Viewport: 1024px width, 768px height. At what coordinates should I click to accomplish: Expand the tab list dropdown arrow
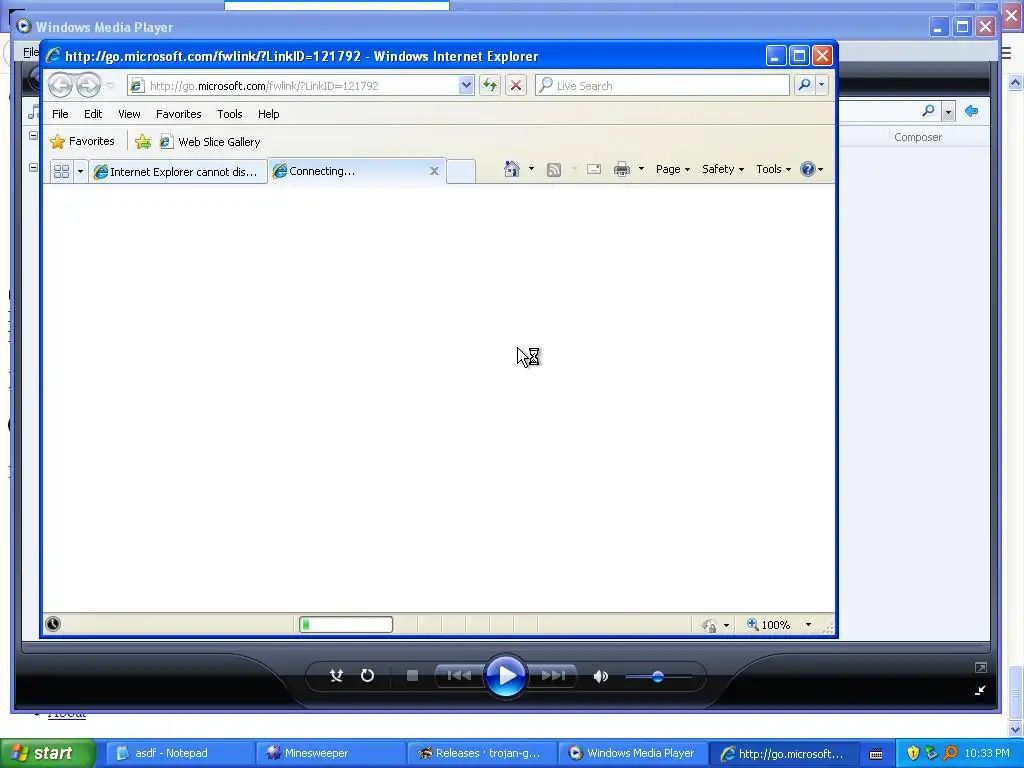tap(80, 171)
